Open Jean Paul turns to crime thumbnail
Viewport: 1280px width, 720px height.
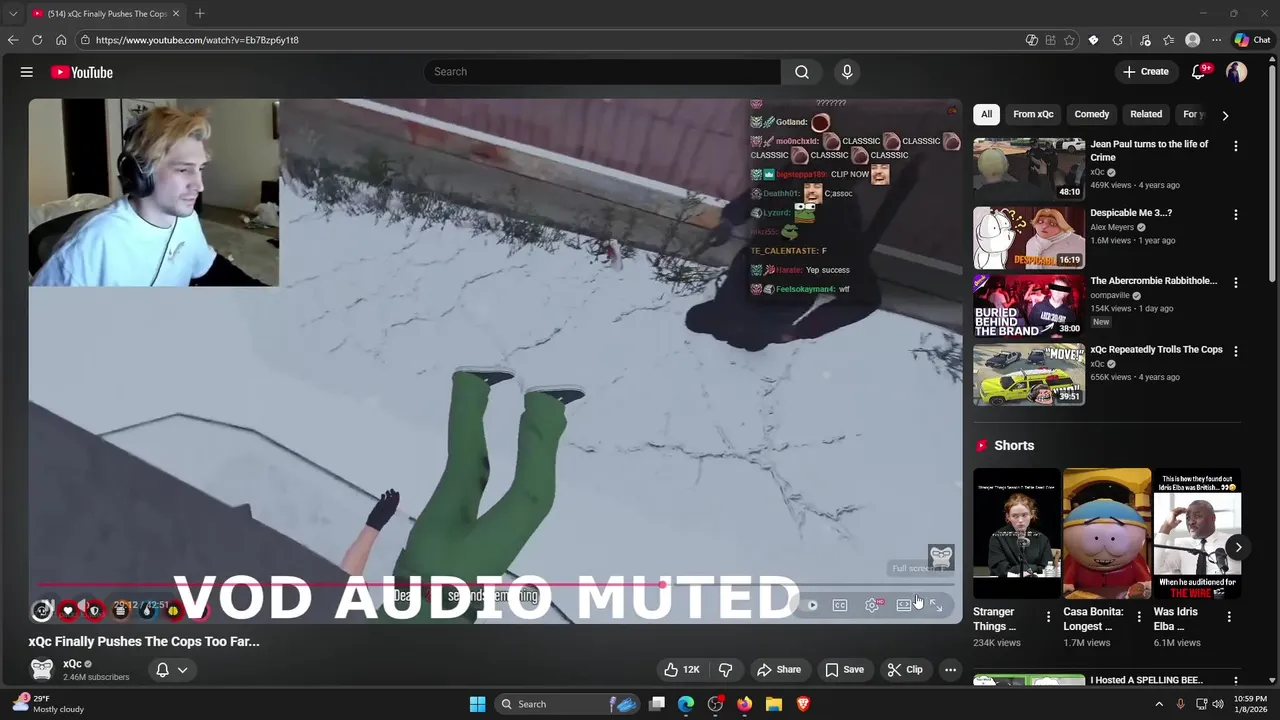click(x=1029, y=169)
